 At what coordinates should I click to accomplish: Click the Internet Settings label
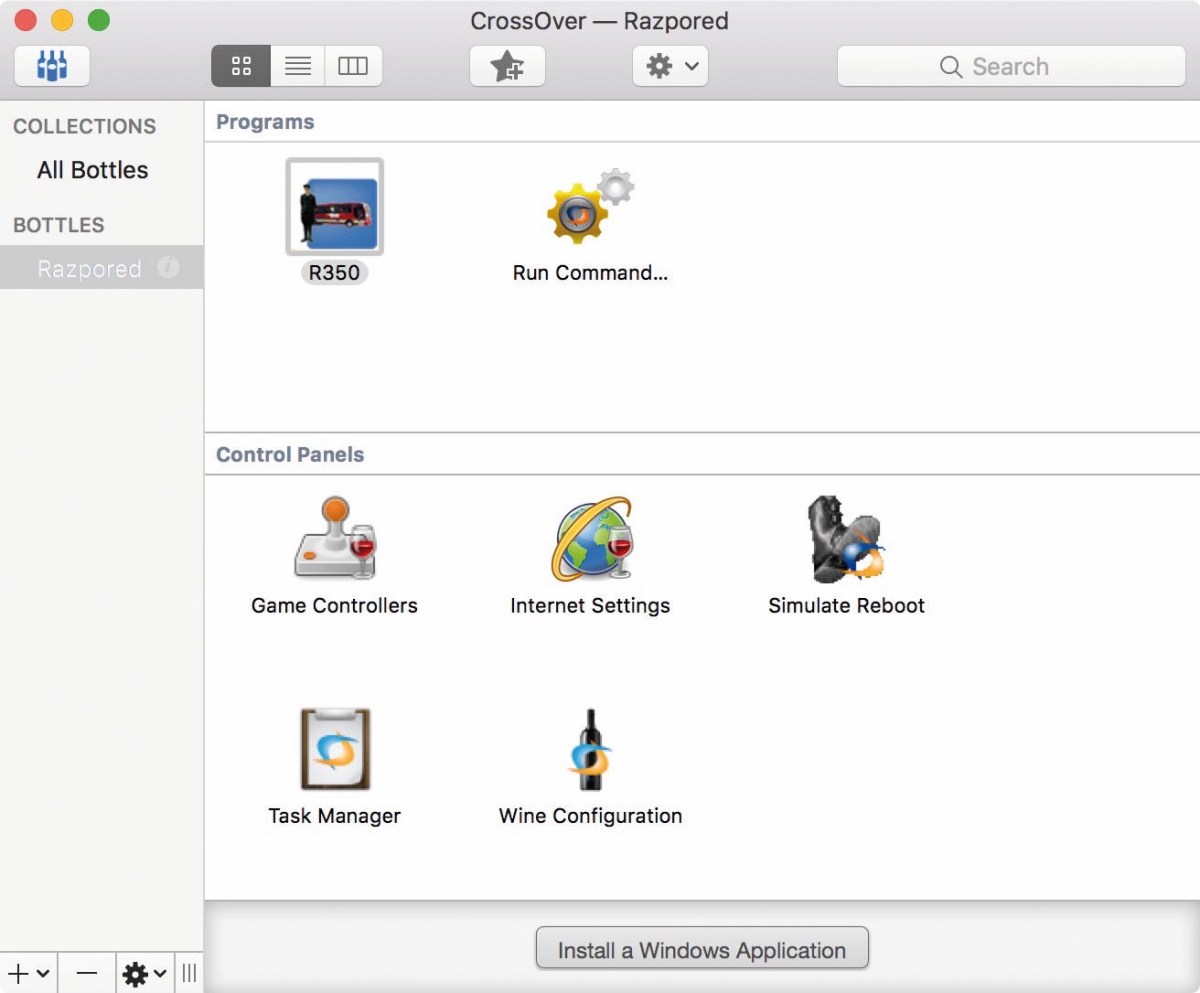pyautogui.click(x=590, y=605)
